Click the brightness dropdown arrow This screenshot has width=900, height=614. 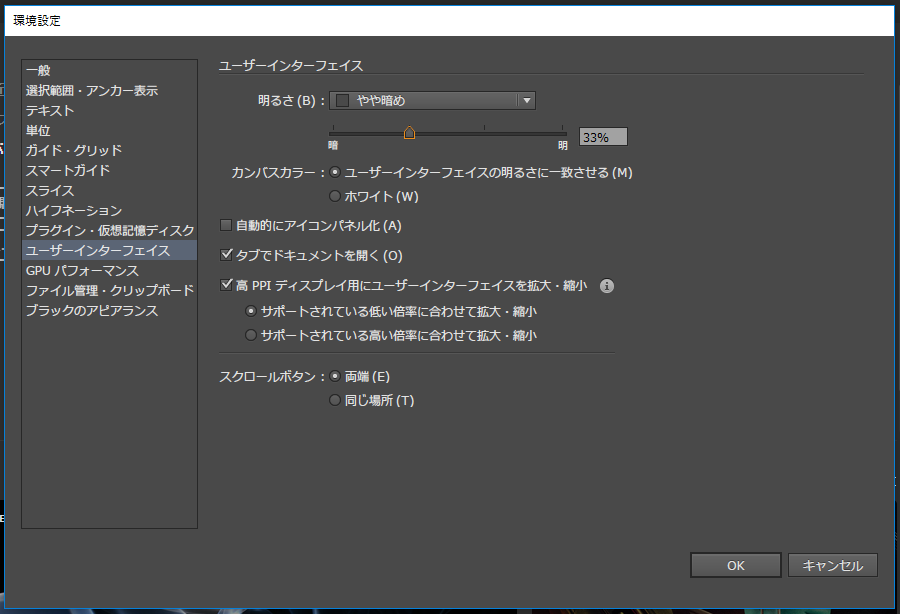526,100
